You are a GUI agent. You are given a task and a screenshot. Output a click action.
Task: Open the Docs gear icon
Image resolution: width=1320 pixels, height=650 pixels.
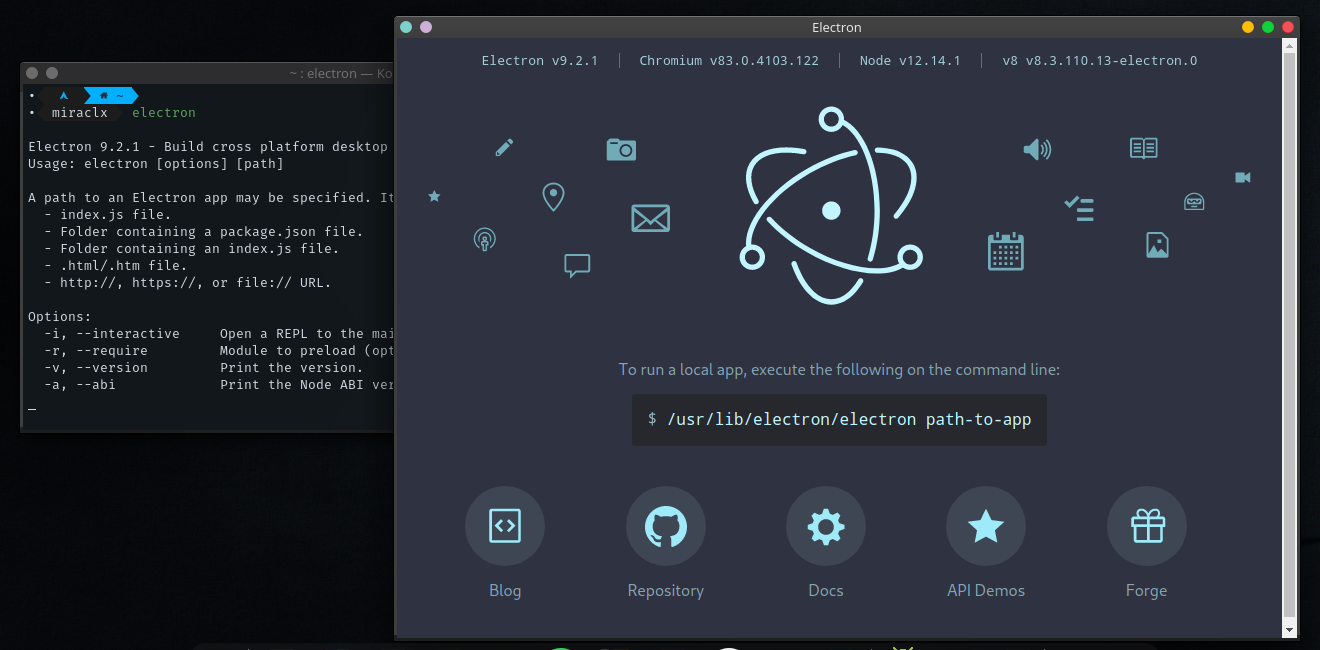(x=826, y=526)
